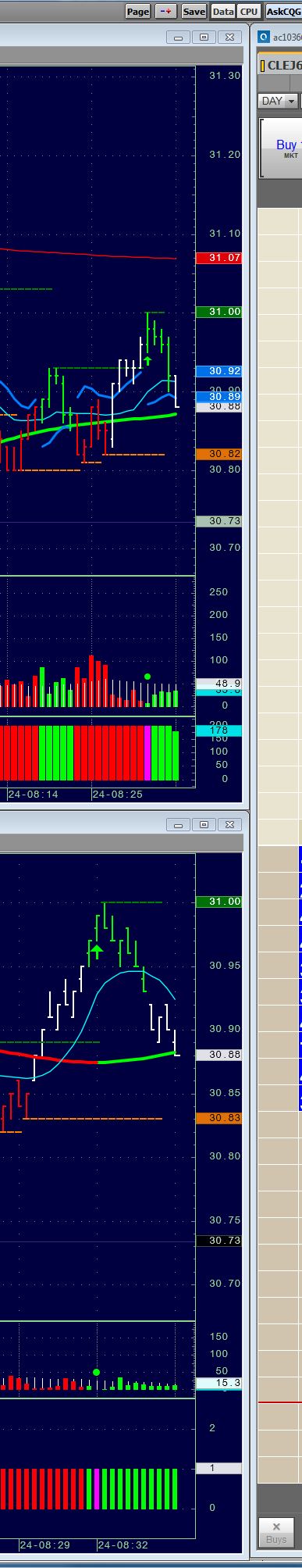The image size is (302, 1568).
Task: Click white 30.88 last price in upper chart
Action: 219,406
